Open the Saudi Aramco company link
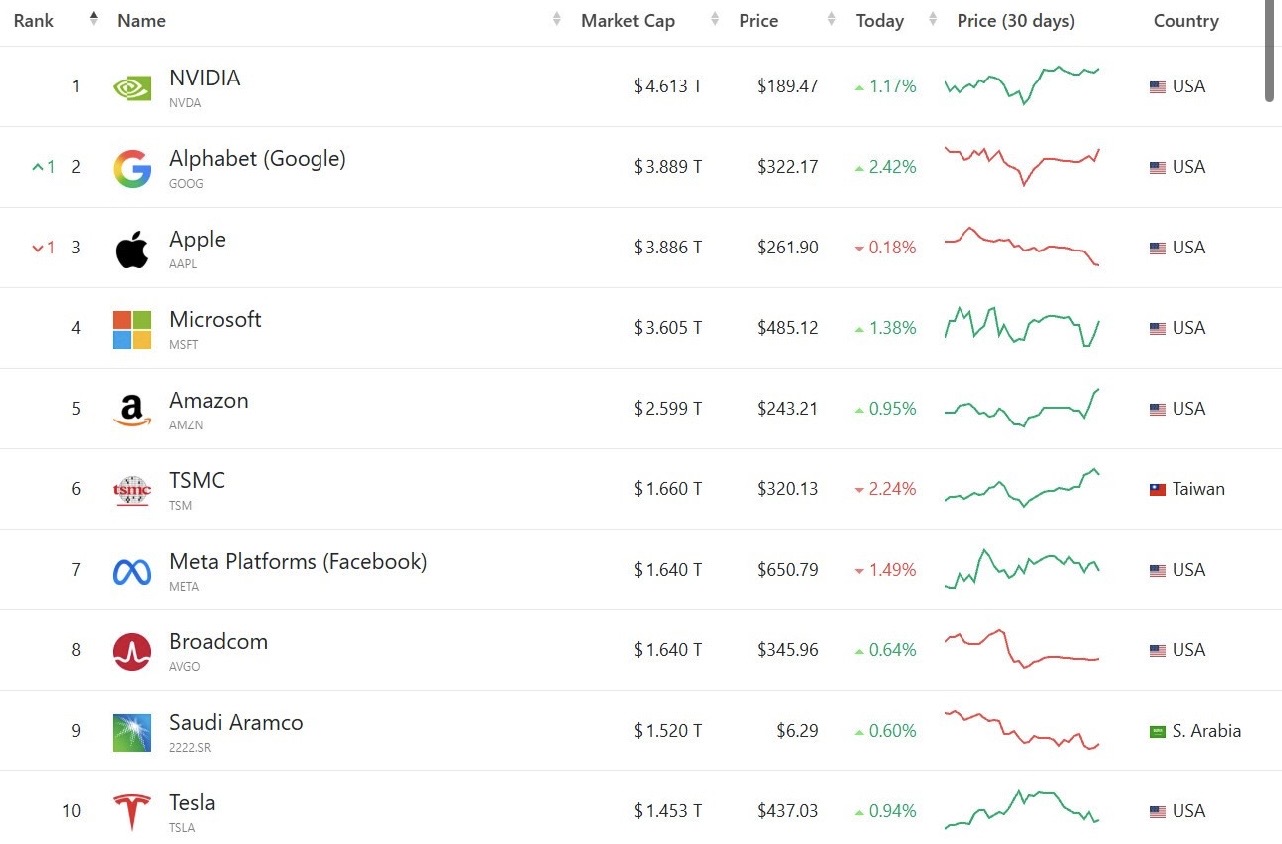Screen dimensions: 1282x844 pos(236,723)
